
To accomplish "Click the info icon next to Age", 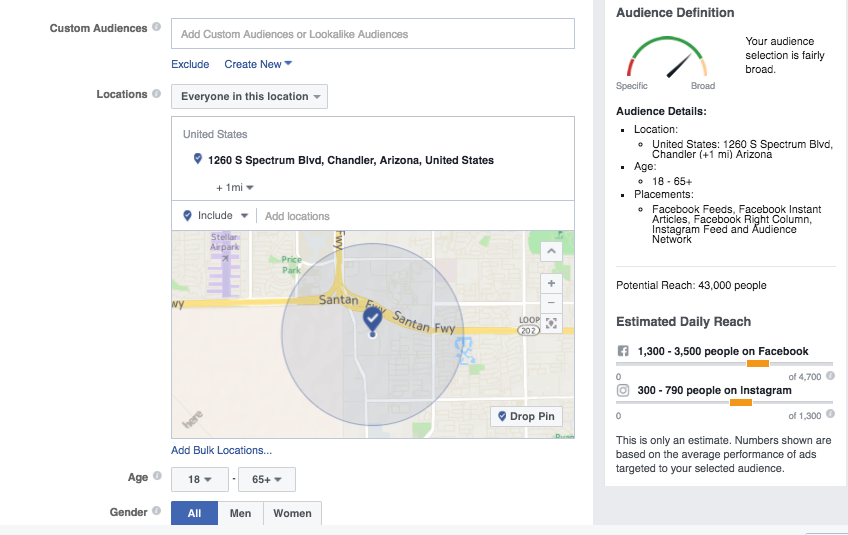I will coord(156,478).
